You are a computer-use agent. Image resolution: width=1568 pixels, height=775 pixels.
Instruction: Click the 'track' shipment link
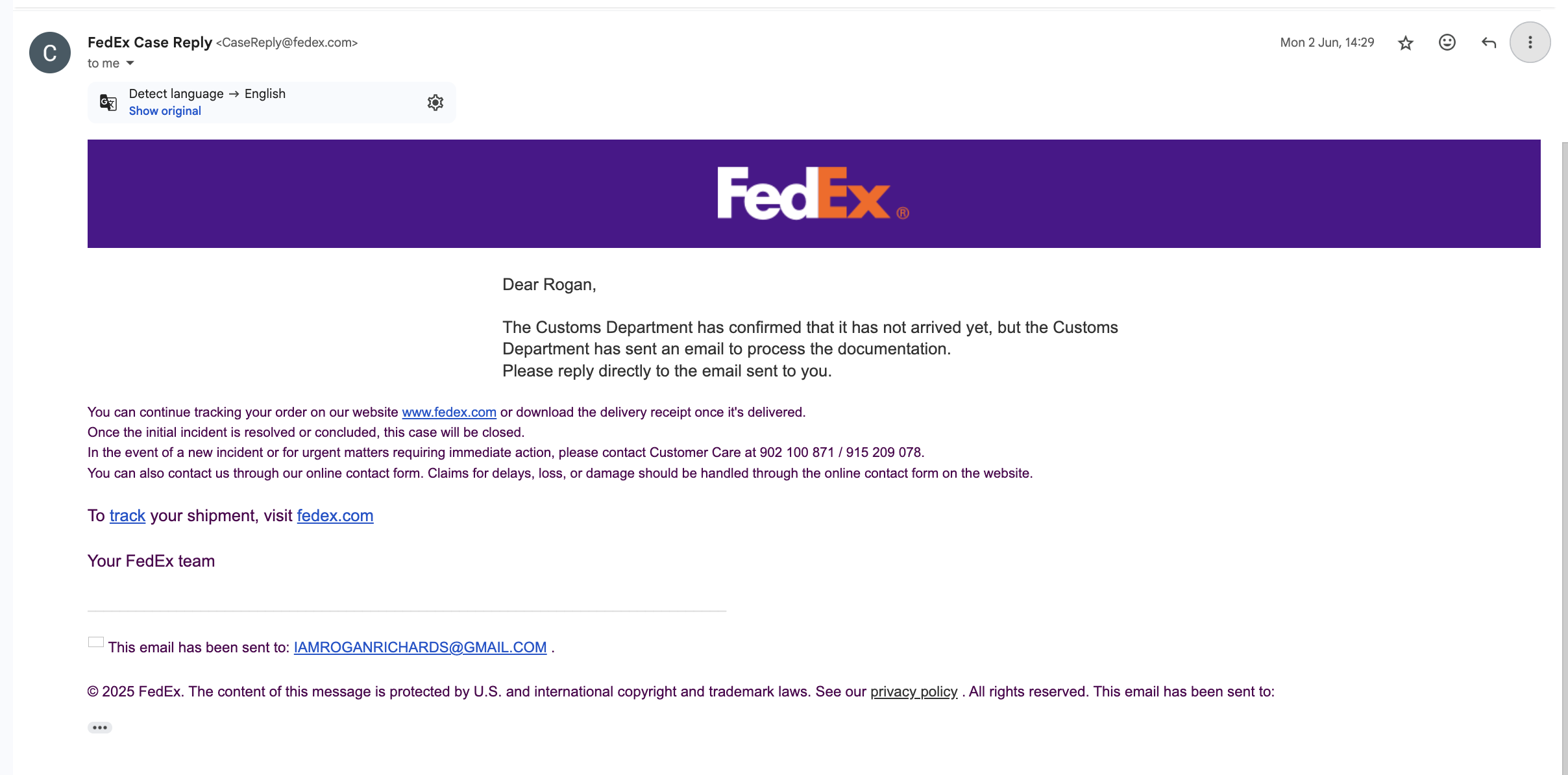click(x=127, y=515)
